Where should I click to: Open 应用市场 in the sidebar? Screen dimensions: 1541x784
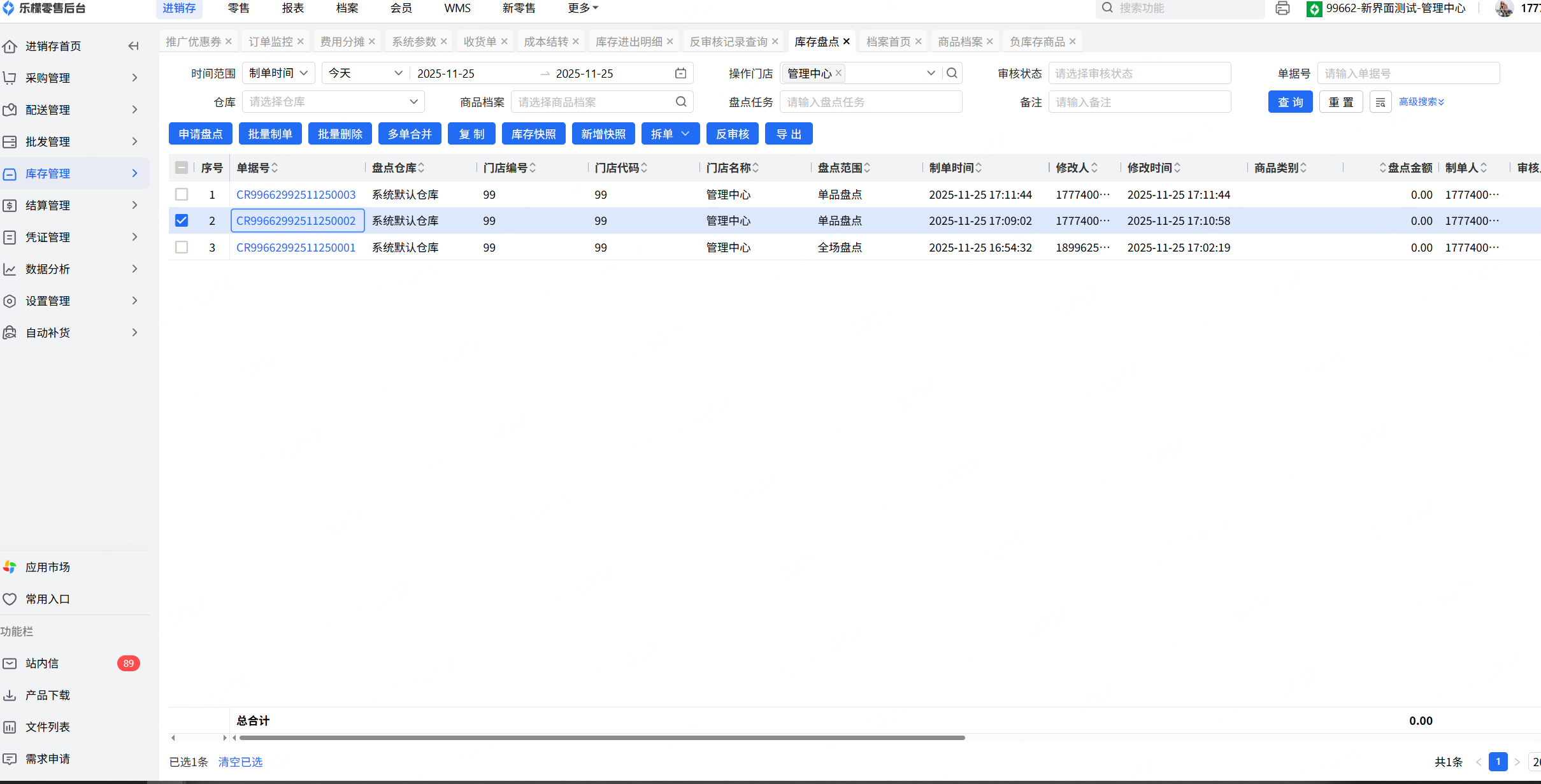47,567
